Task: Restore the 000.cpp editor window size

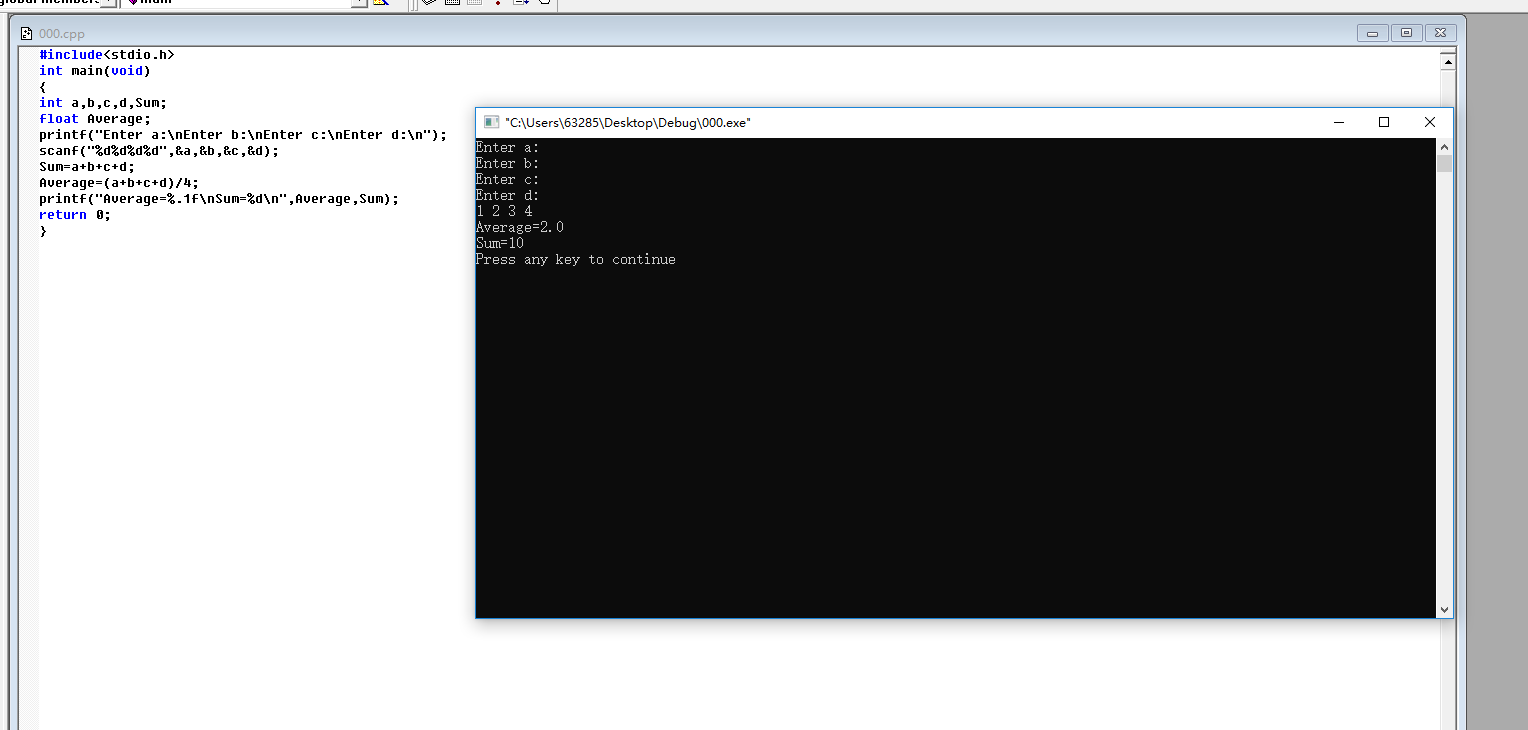Action: coord(1406,33)
